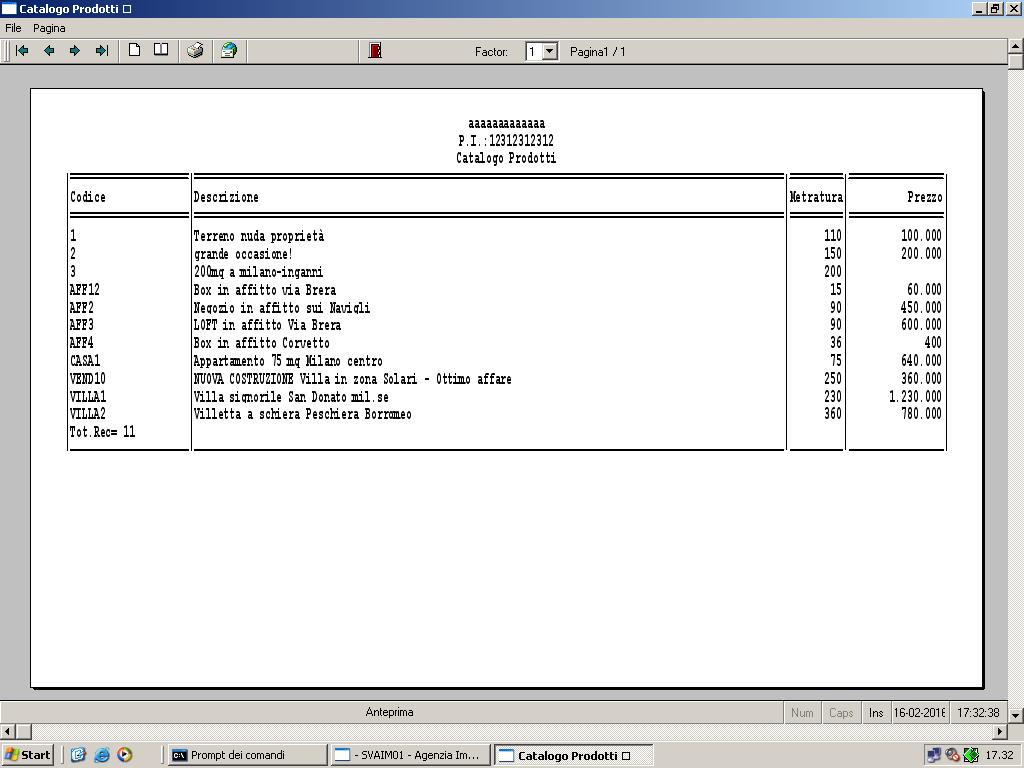The width and height of the screenshot is (1024, 768).
Task: Switch to Prompt dei comandi taskbar window
Action: coord(247,755)
